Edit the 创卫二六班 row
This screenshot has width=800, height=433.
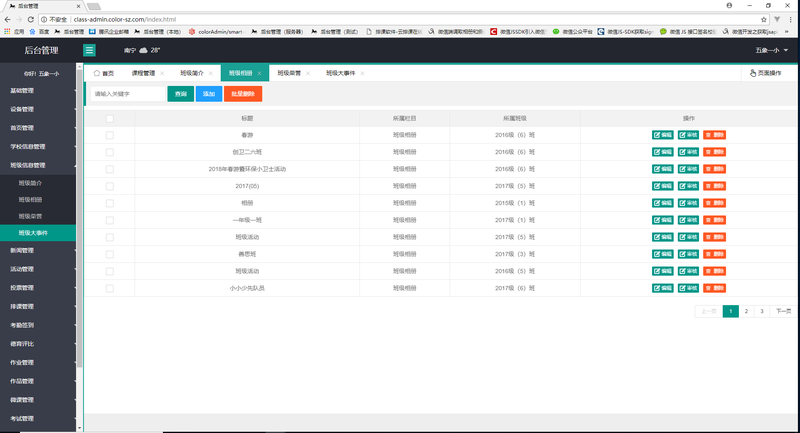point(662,152)
